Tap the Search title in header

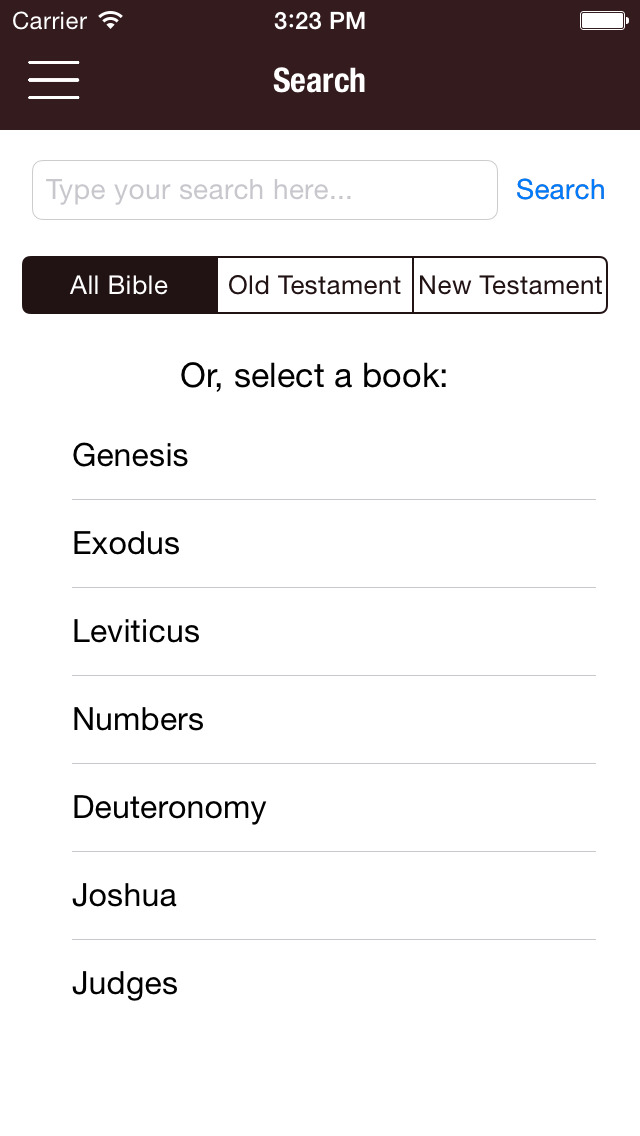tap(319, 80)
